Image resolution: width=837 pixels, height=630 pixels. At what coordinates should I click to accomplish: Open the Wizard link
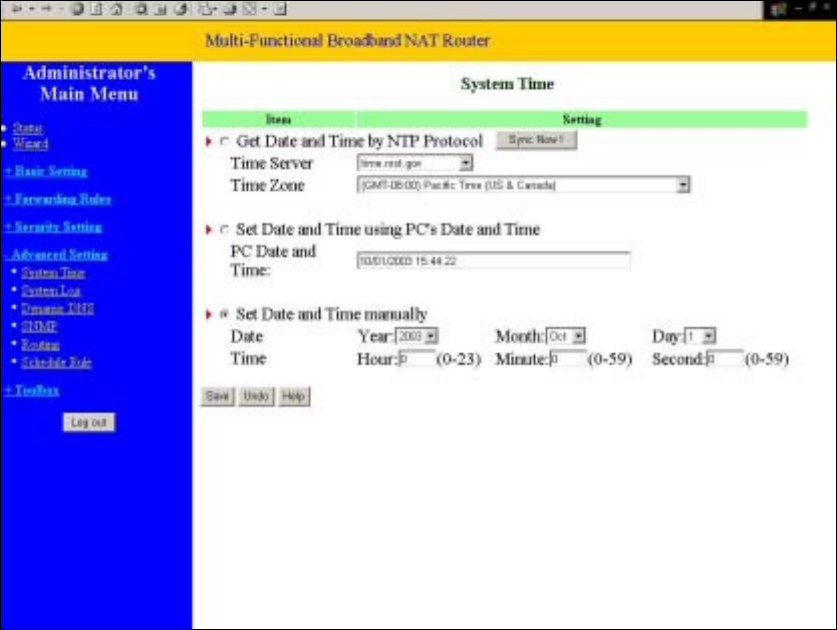point(30,144)
